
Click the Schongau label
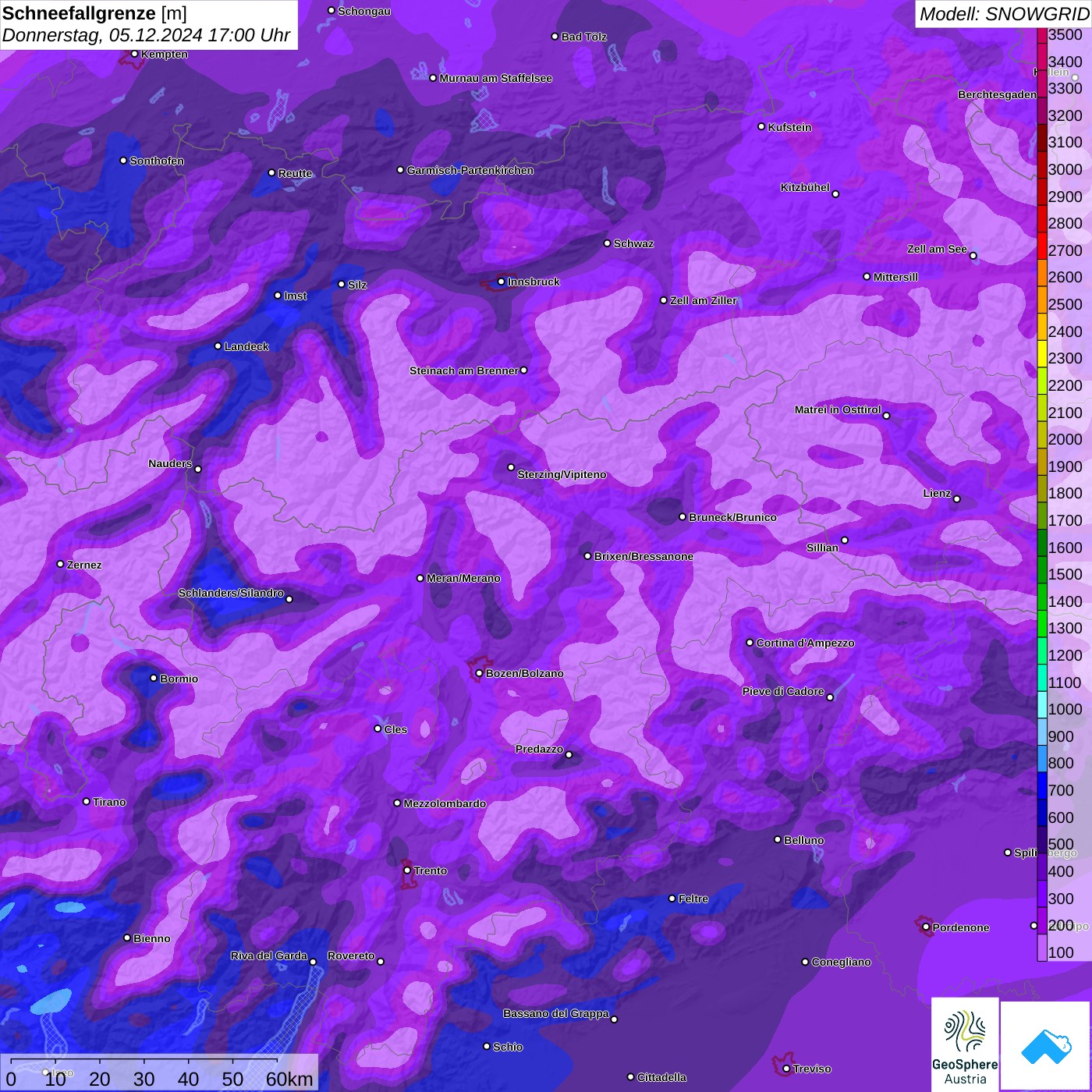[364, 11]
